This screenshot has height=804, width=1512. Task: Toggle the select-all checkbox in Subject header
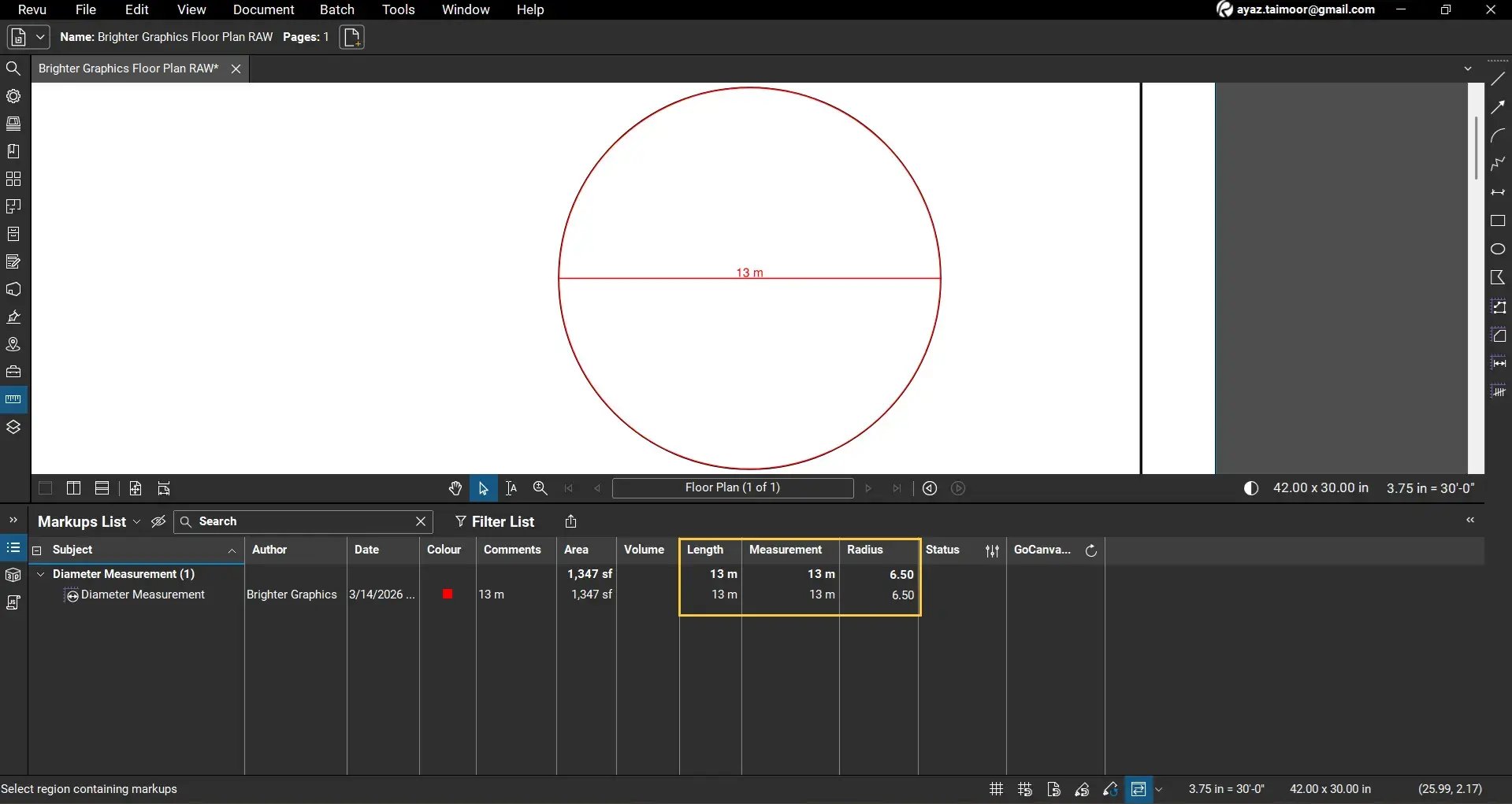(x=37, y=550)
